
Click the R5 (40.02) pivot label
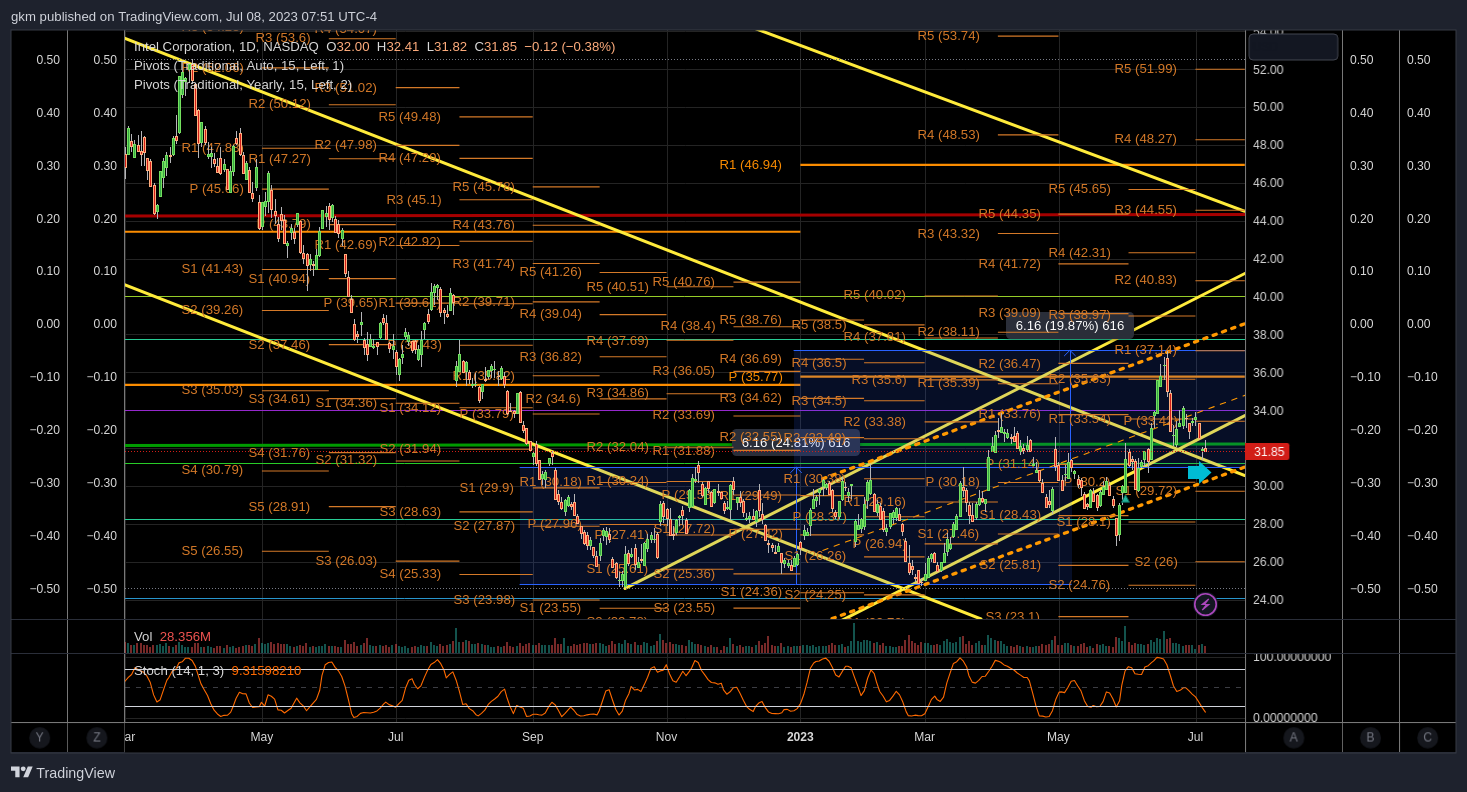coord(875,295)
